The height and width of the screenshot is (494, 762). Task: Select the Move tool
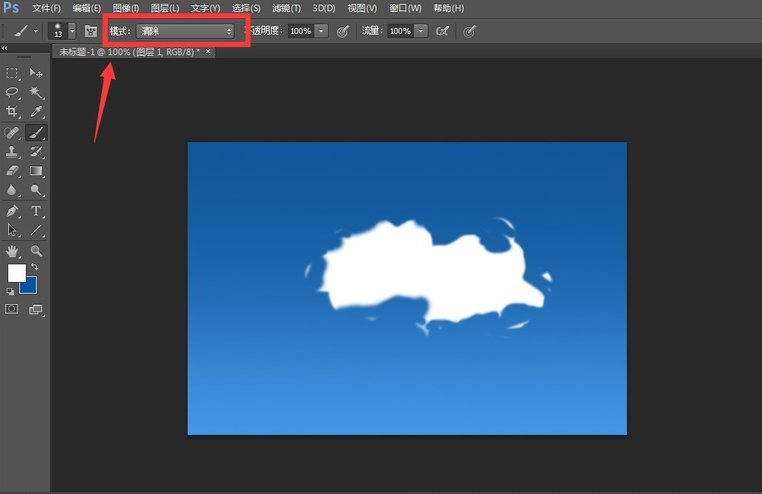(x=36, y=73)
